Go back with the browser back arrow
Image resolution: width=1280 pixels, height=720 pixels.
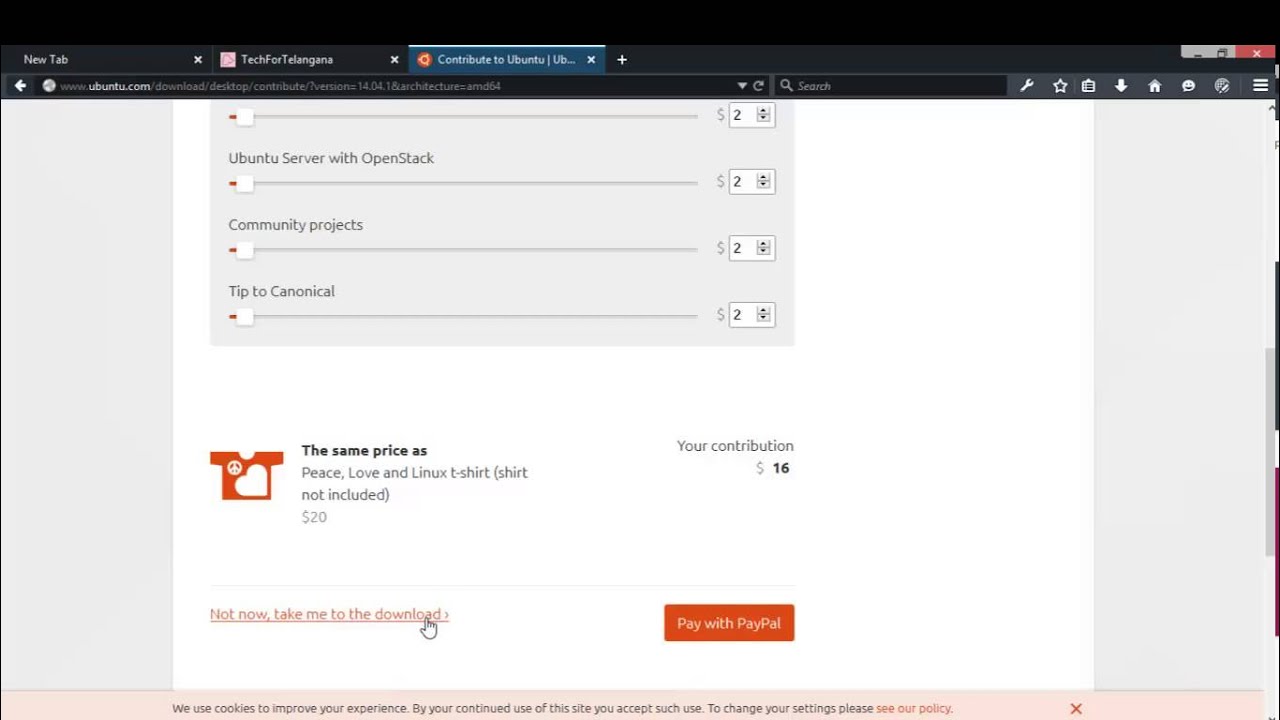[20, 86]
